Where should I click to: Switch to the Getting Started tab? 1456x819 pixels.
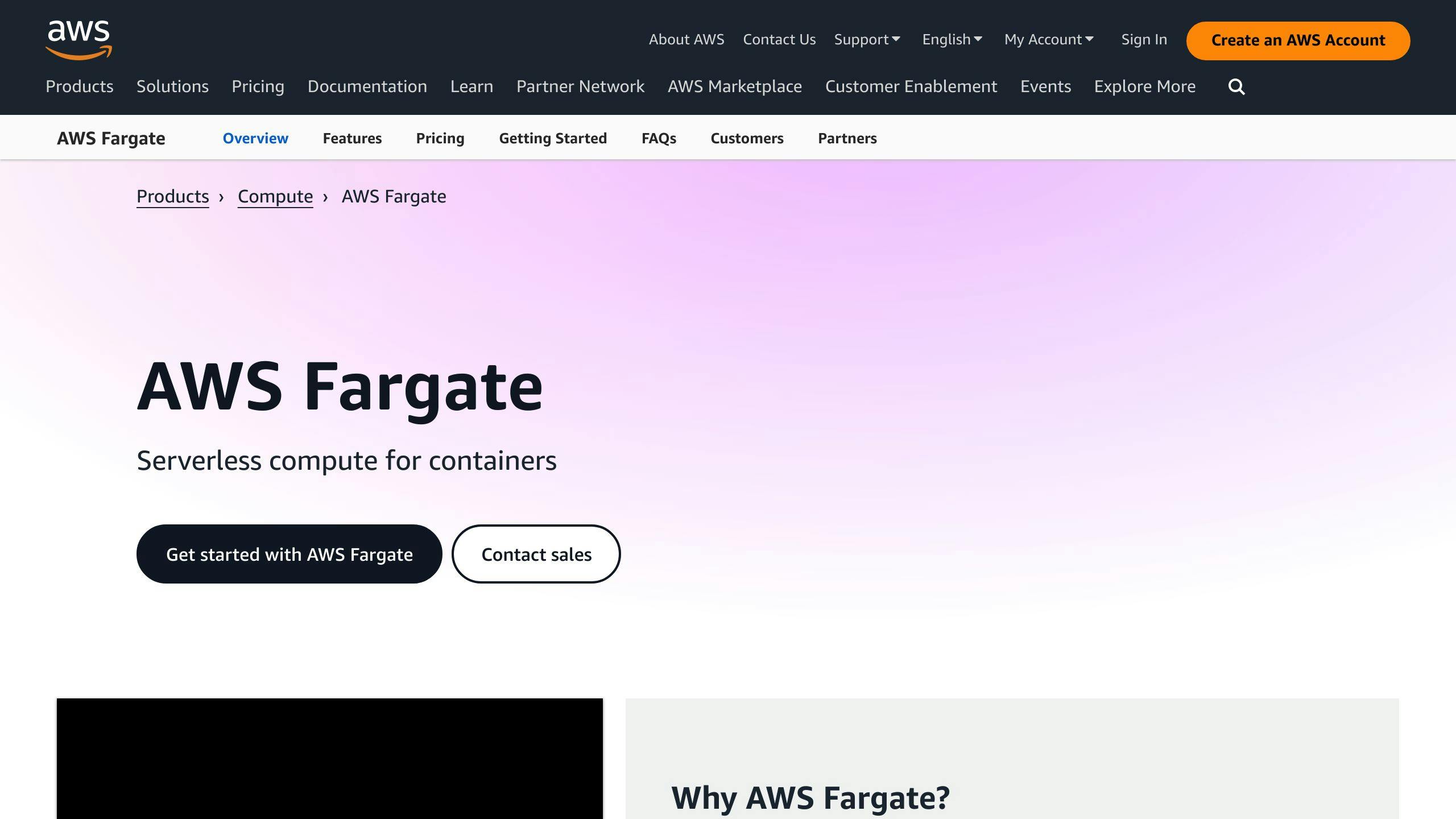pyautogui.click(x=553, y=138)
